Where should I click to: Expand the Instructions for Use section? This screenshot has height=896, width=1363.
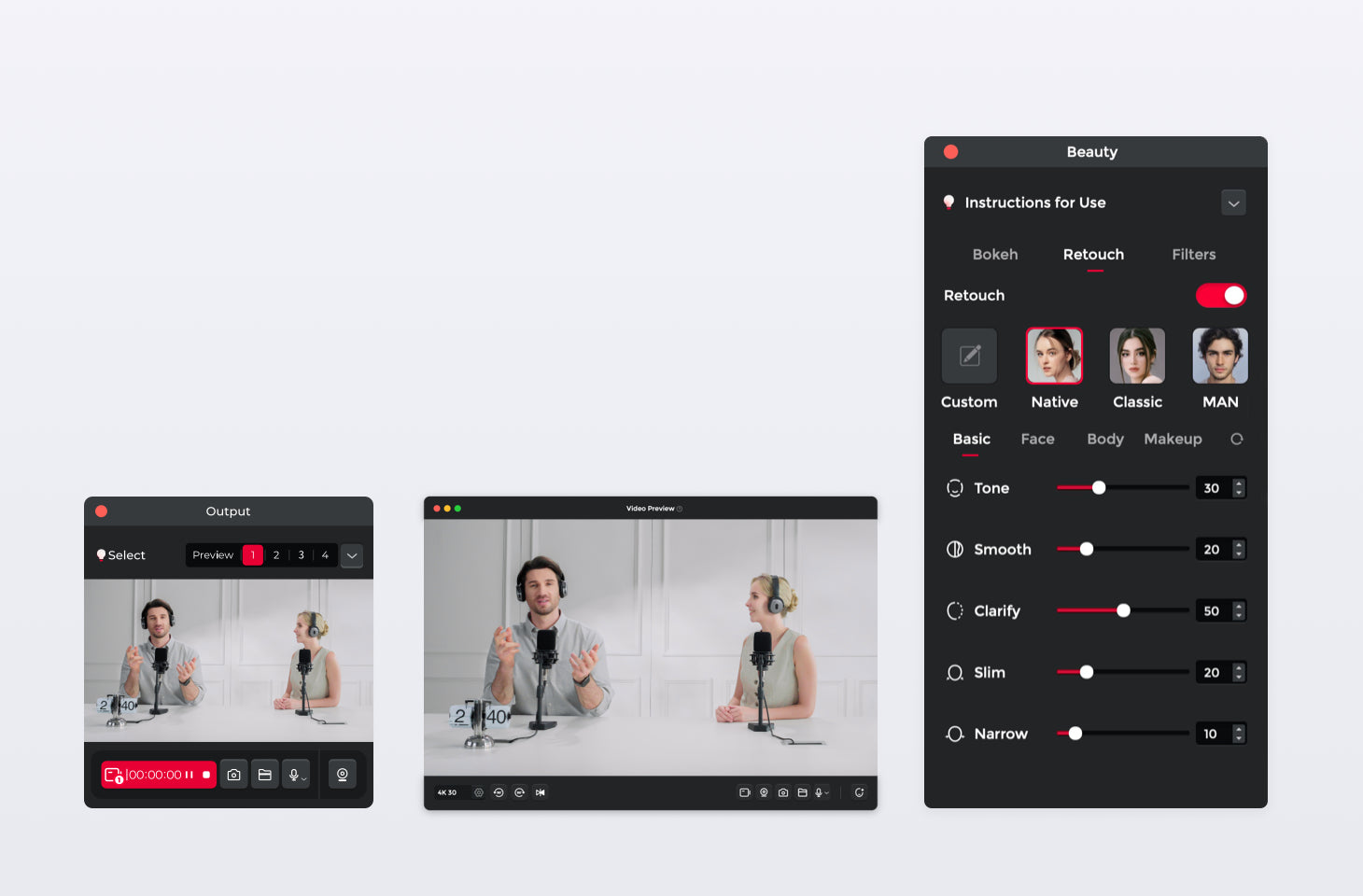[x=1233, y=203]
